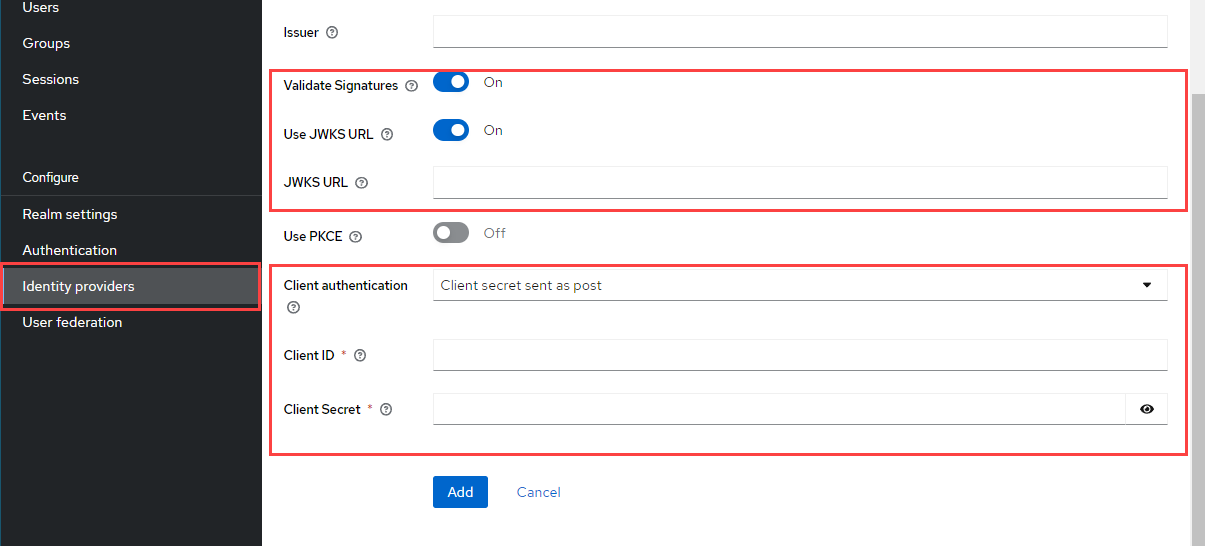Viewport: 1205px width, 546px height.
Task: Open help icon next to Client ID
Action: click(361, 355)
